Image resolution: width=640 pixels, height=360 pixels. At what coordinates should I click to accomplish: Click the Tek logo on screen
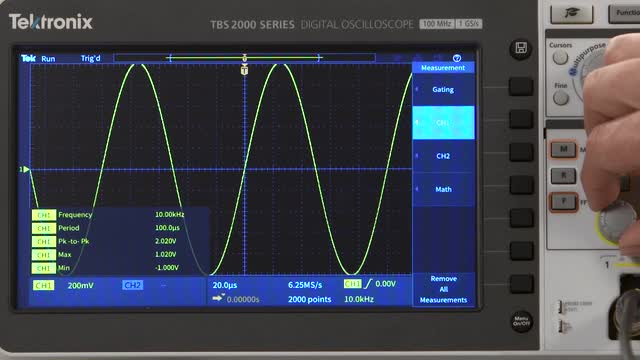(x=28, y=58)
